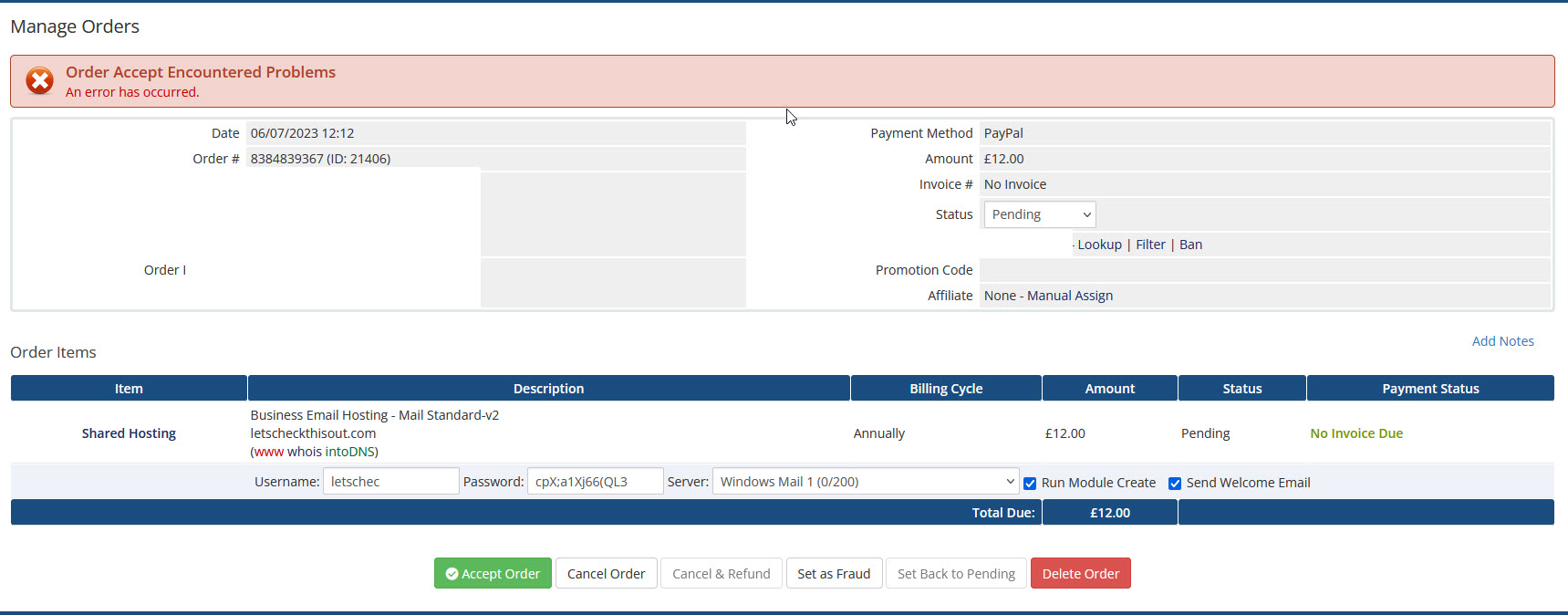Open the www link for the domain

(269, 452)
